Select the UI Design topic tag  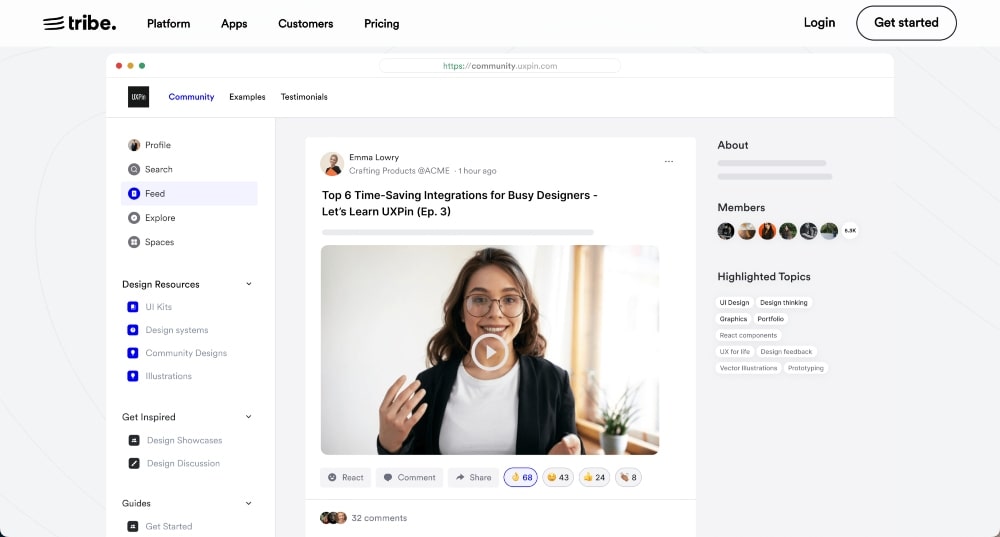[734, 302]
